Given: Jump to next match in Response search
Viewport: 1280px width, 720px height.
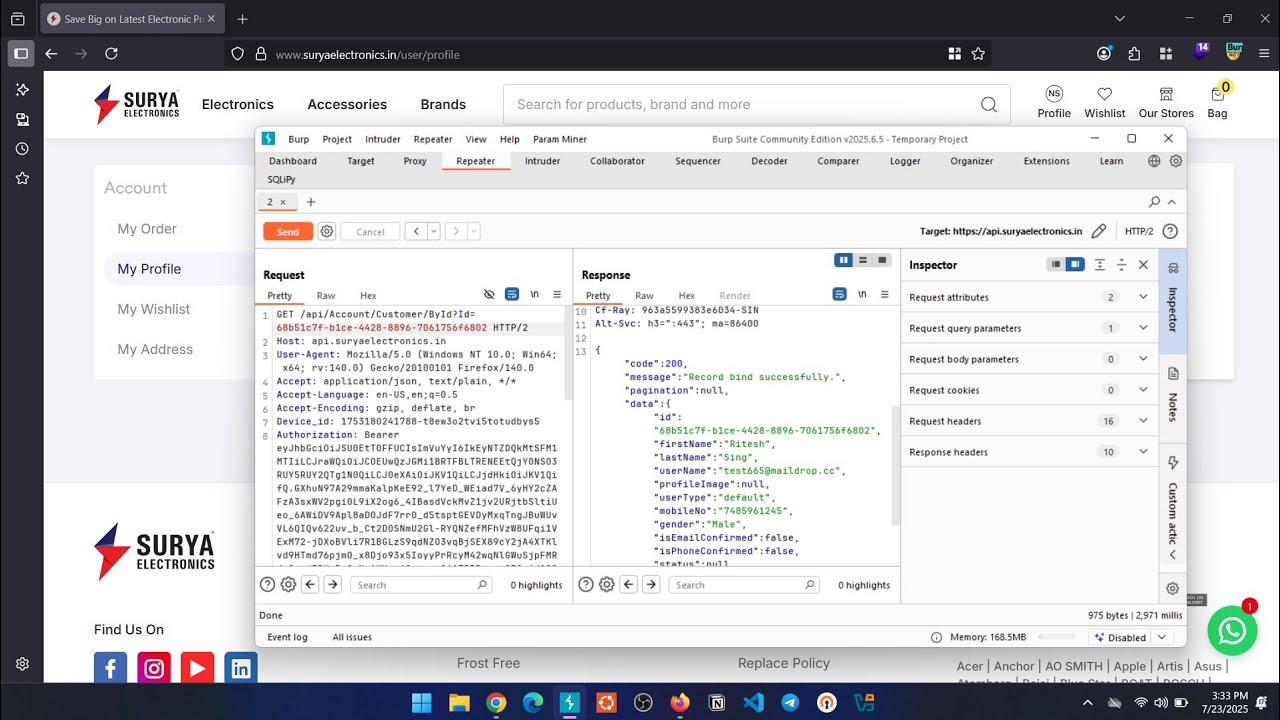Looking at the screenshot, I should coord(651,585).
